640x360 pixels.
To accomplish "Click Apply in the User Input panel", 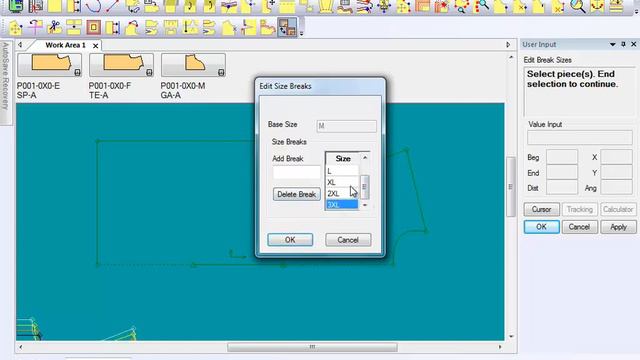I will point(618,227).
